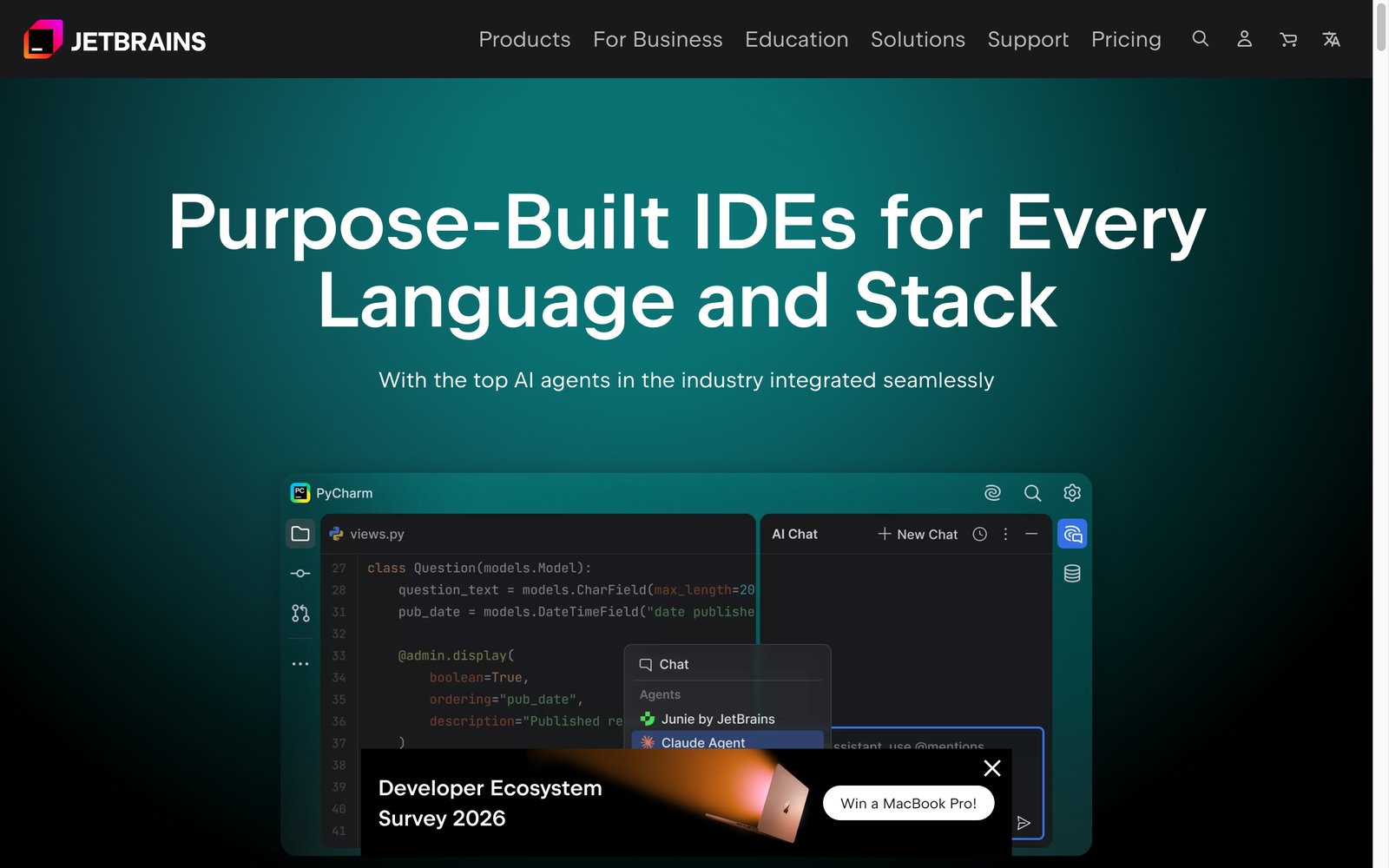1389x868 pixels.
Task: Open the Products menu
Action: pos(524,40)
